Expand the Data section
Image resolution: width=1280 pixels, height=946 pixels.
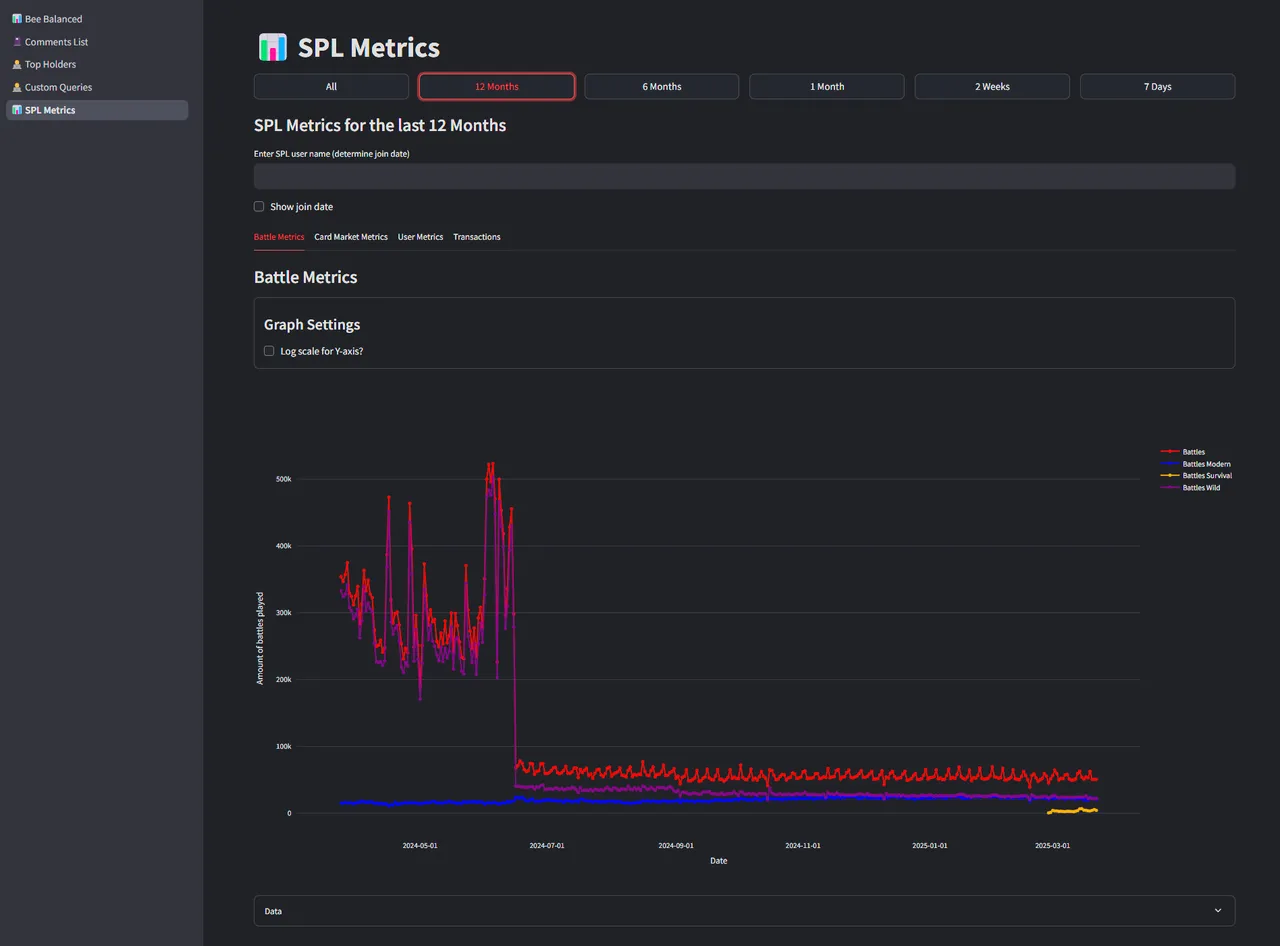744,911
